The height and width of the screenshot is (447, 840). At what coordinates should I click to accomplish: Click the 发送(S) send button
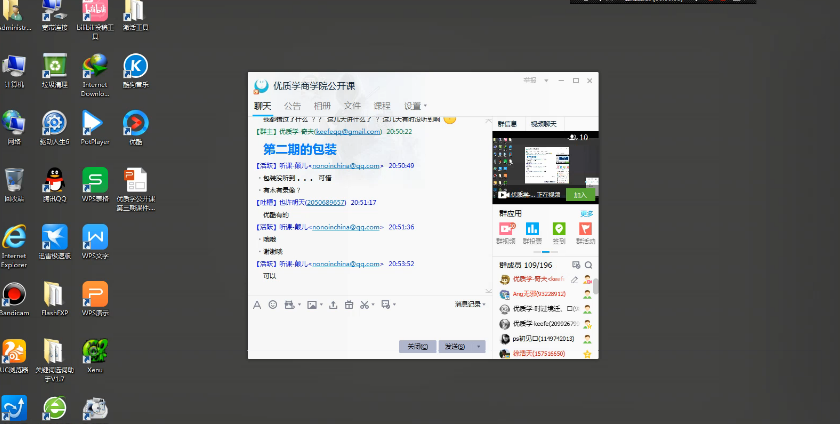point(455,346)
